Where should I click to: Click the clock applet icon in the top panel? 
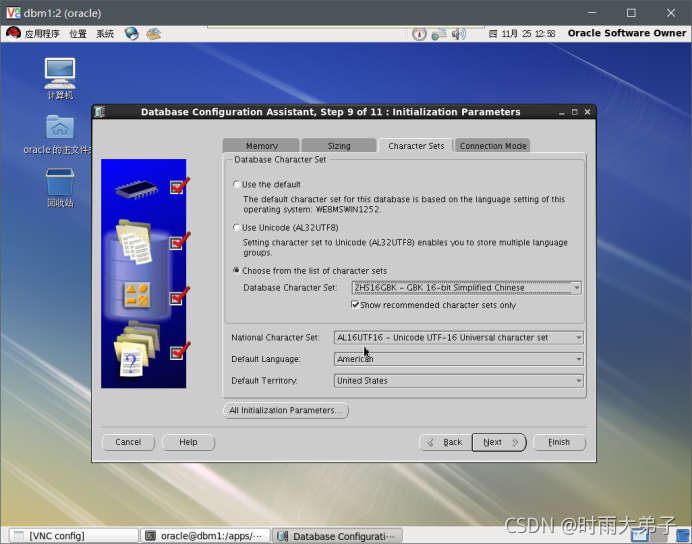(419, 34)
